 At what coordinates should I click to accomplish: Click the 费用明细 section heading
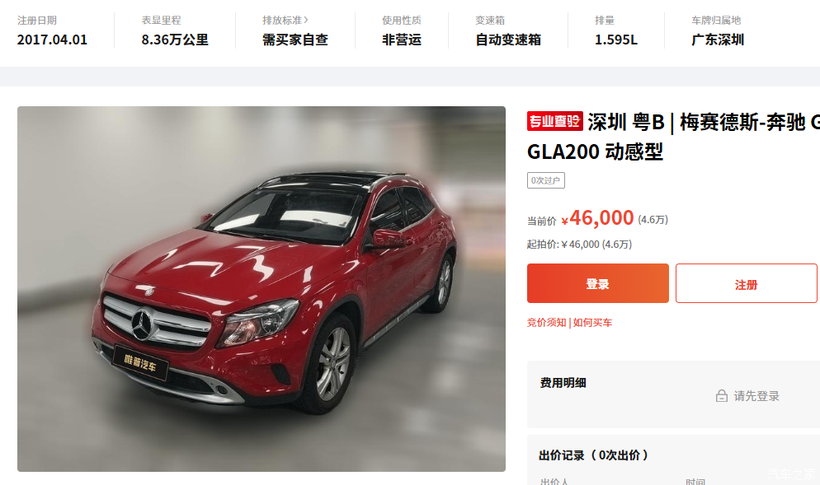[563, 383]
